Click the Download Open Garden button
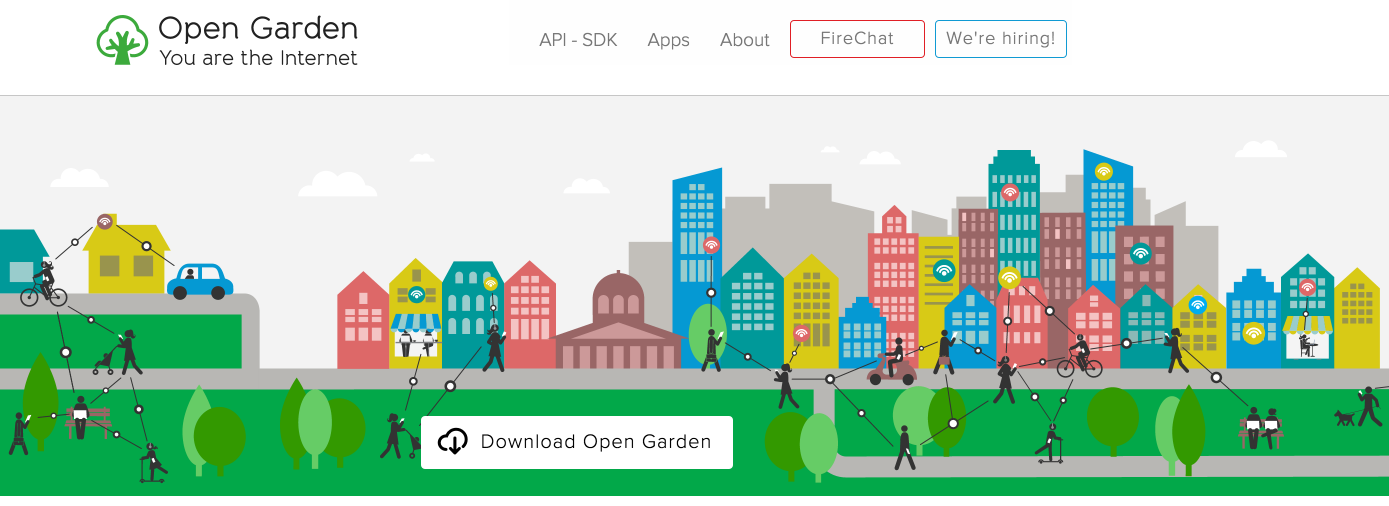 [x=577, y=442]
